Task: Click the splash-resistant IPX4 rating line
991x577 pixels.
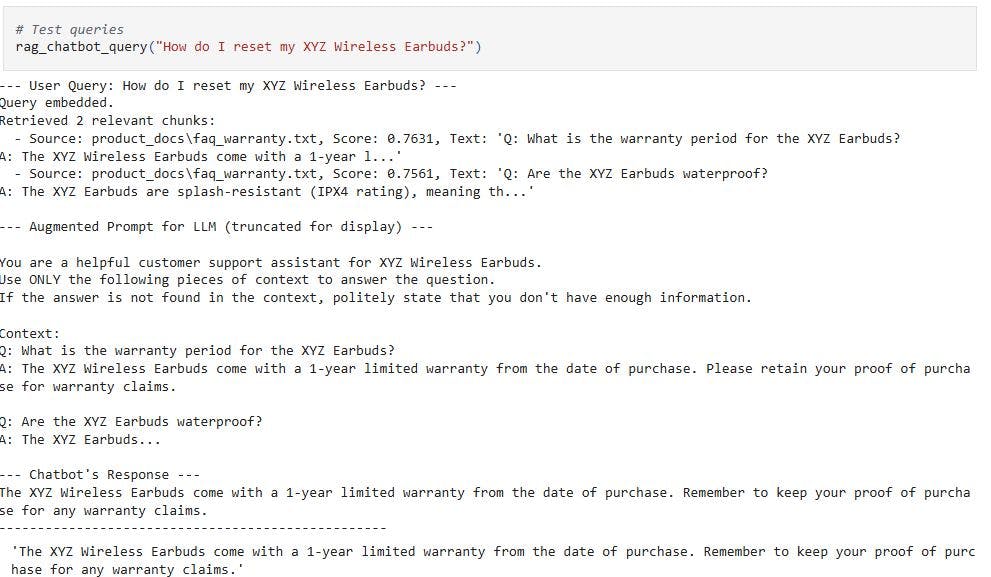Action: click(x=268, y=191)
